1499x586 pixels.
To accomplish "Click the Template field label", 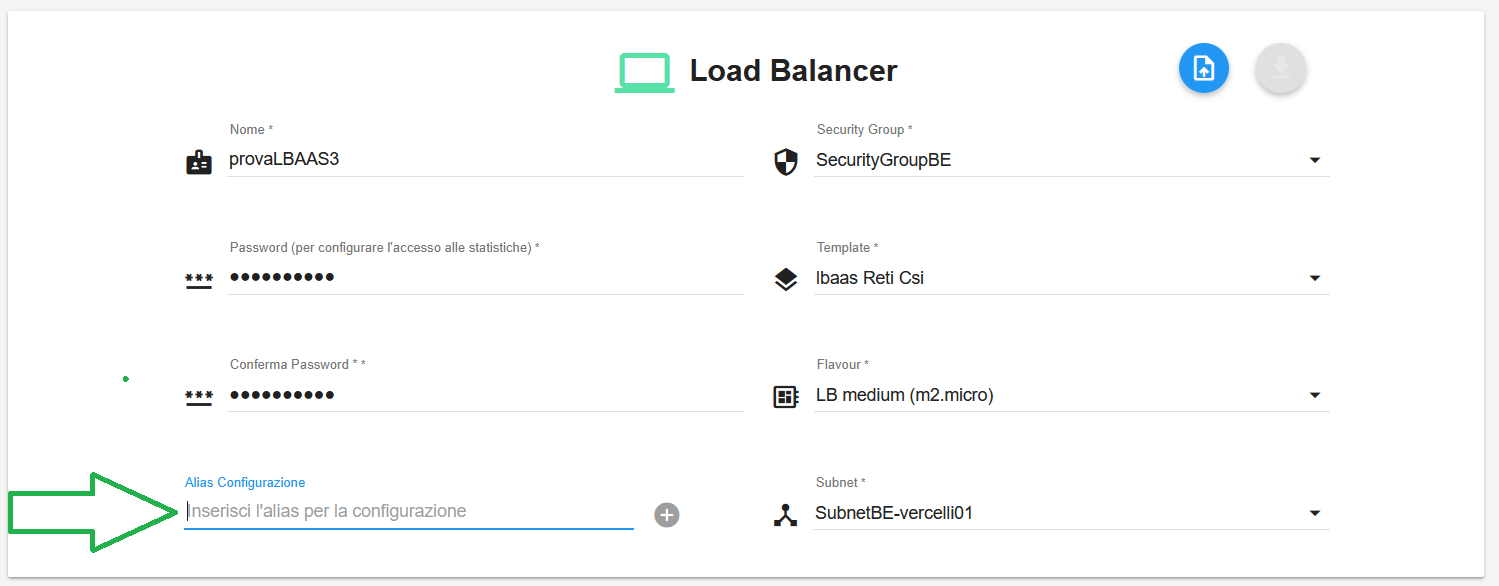I will point(847,248).
